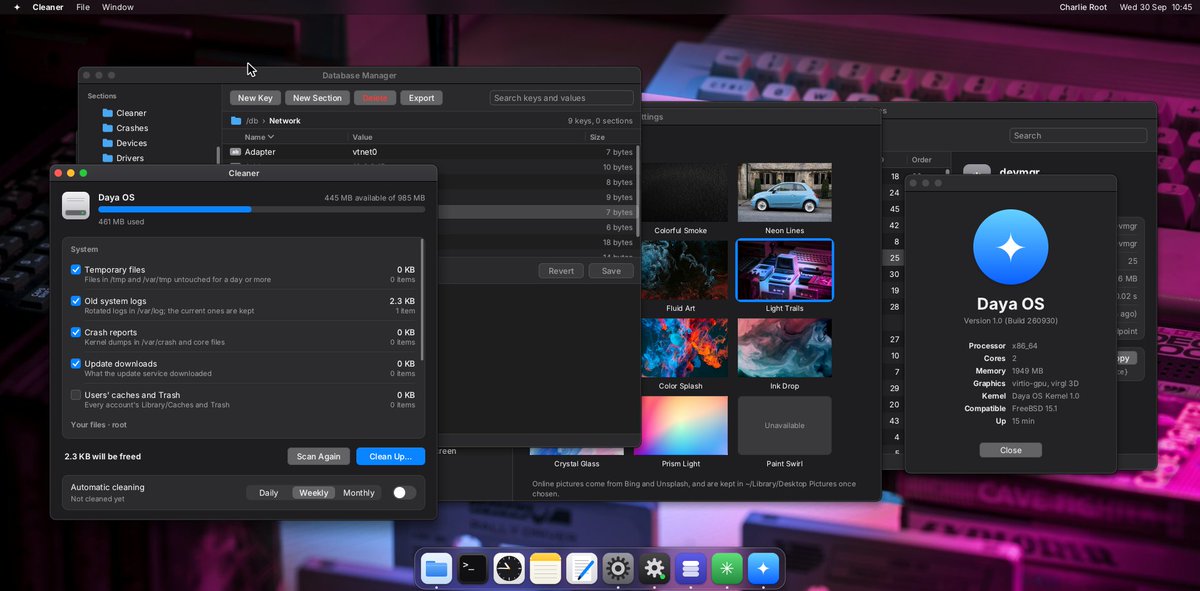Click the Database Manager key list scrollbar
Viewport: 1200px width, 591px height.
(x=637, y=191)
